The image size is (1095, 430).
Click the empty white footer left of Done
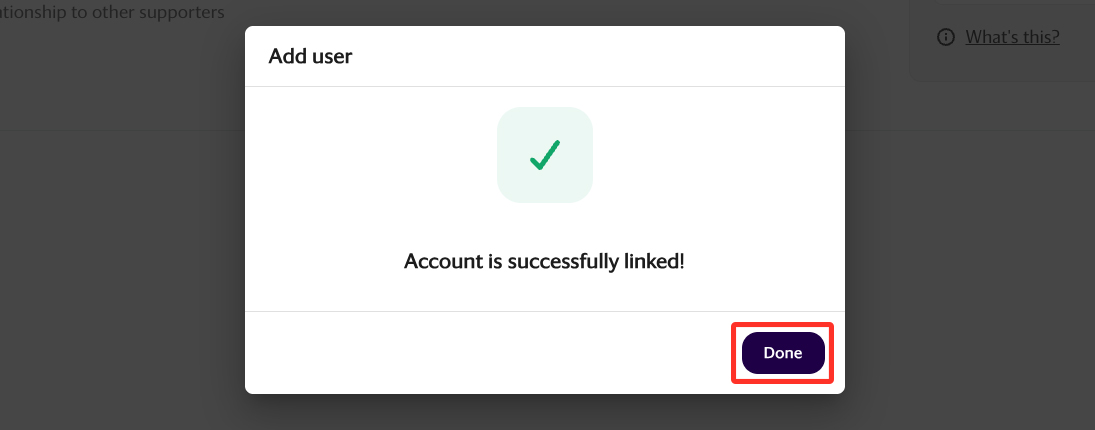tap(489, 353)
